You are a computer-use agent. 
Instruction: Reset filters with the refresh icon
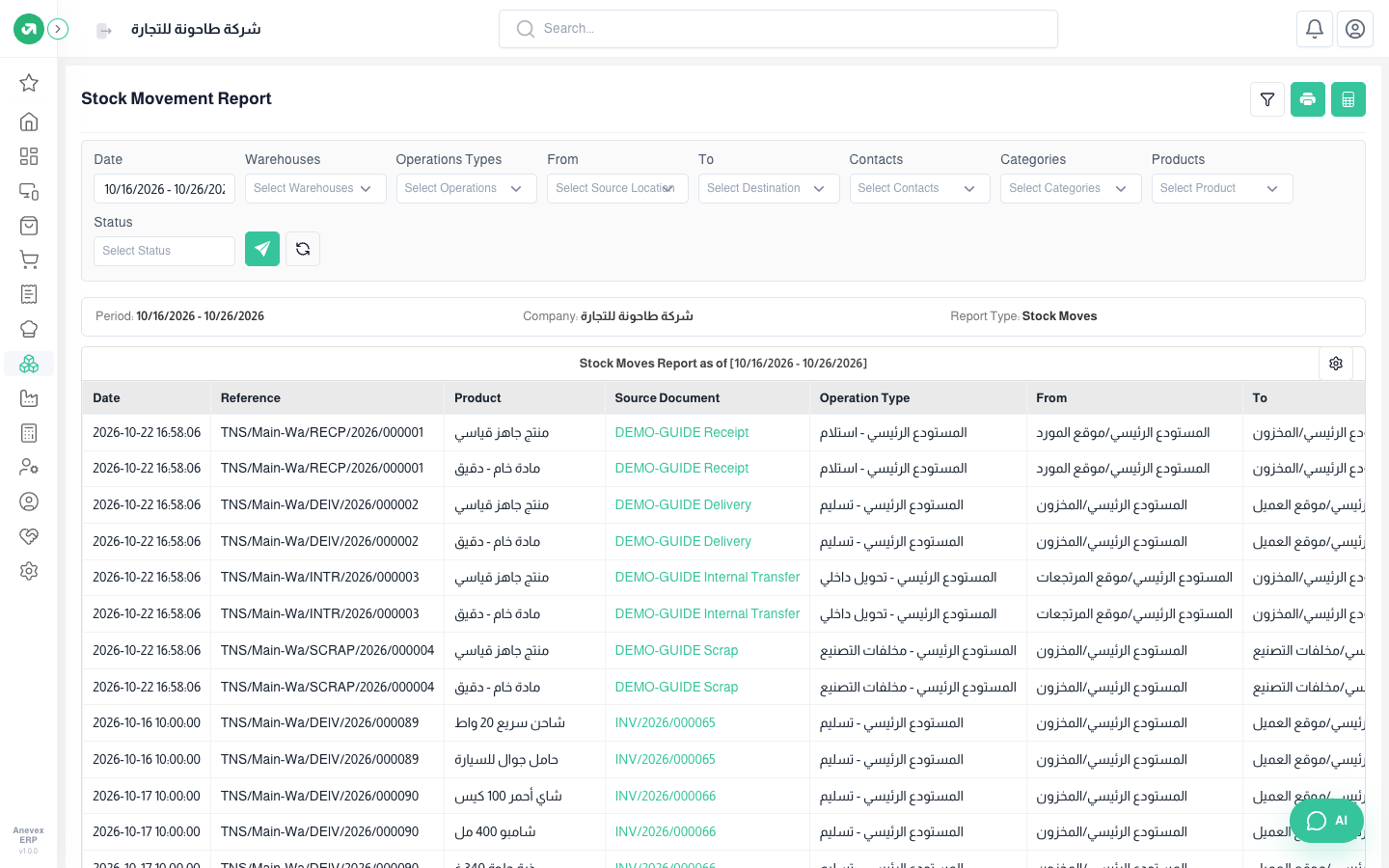coord(303,249)
